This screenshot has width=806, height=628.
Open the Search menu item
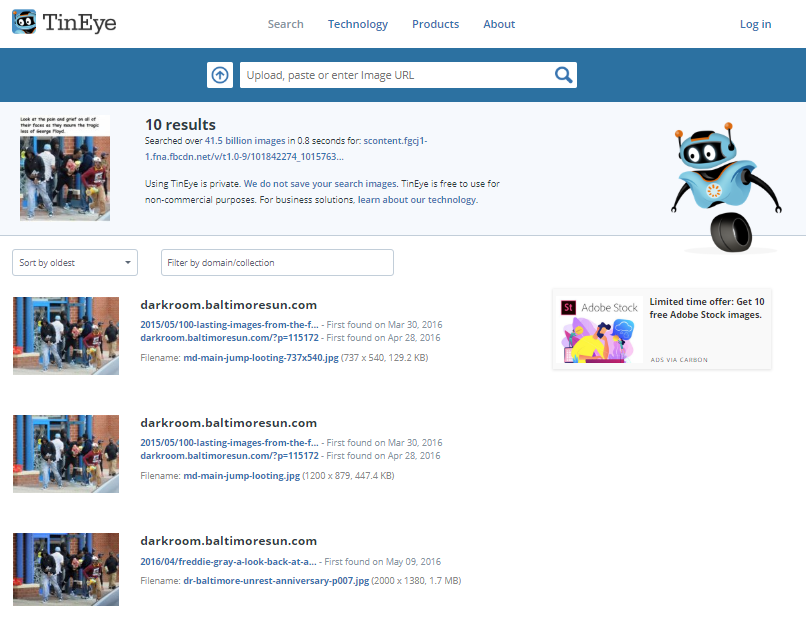(x=285, y=24)
